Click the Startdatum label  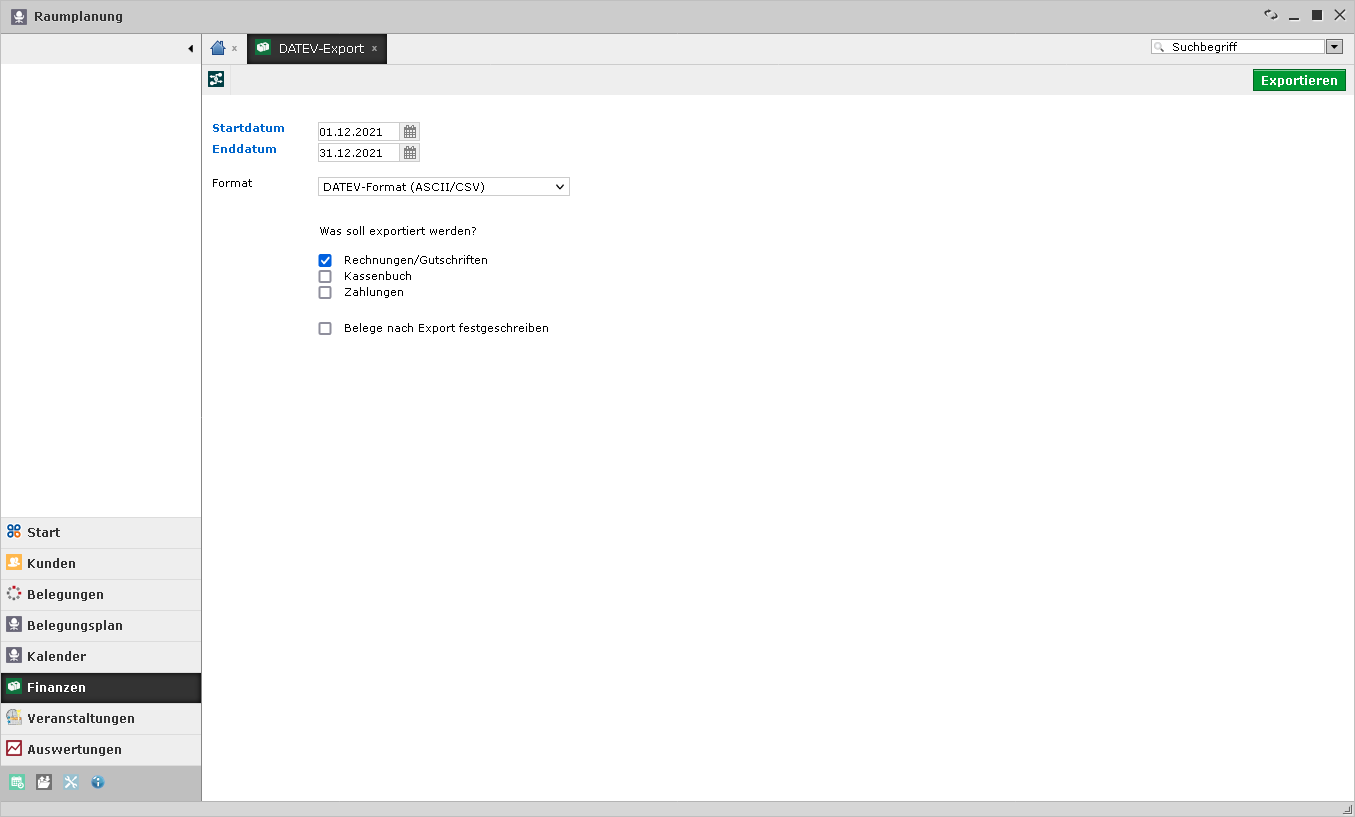click(248, 128)
